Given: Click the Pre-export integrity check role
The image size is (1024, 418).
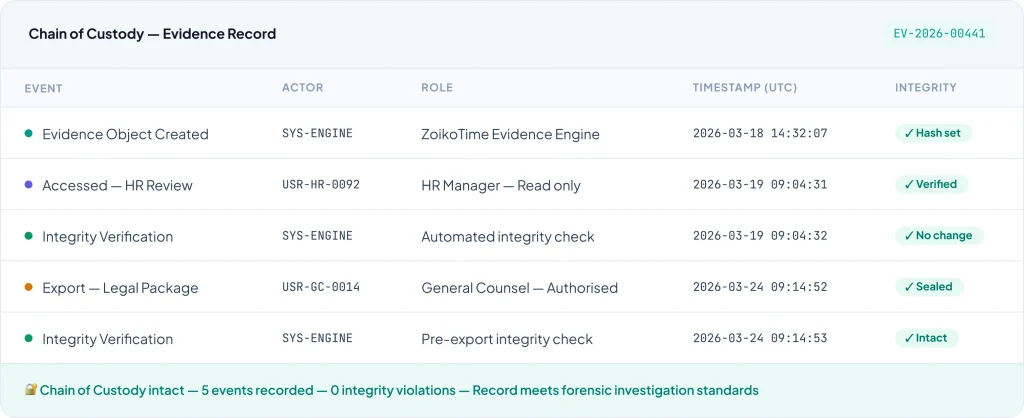Looking at the screenshot, I should pyautogui.click(x=507, y=339).
